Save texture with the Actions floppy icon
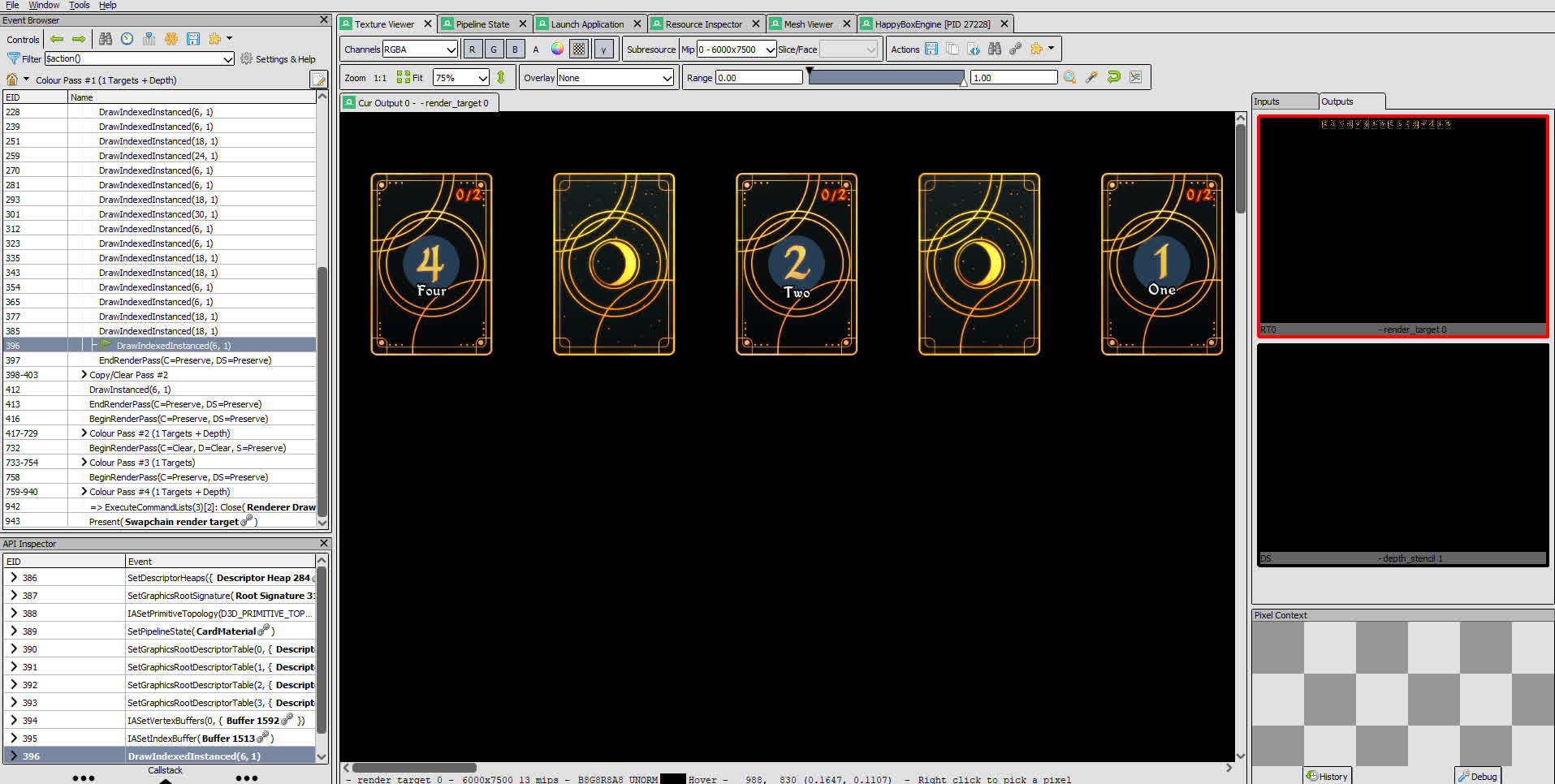 [x=931, y=49]
